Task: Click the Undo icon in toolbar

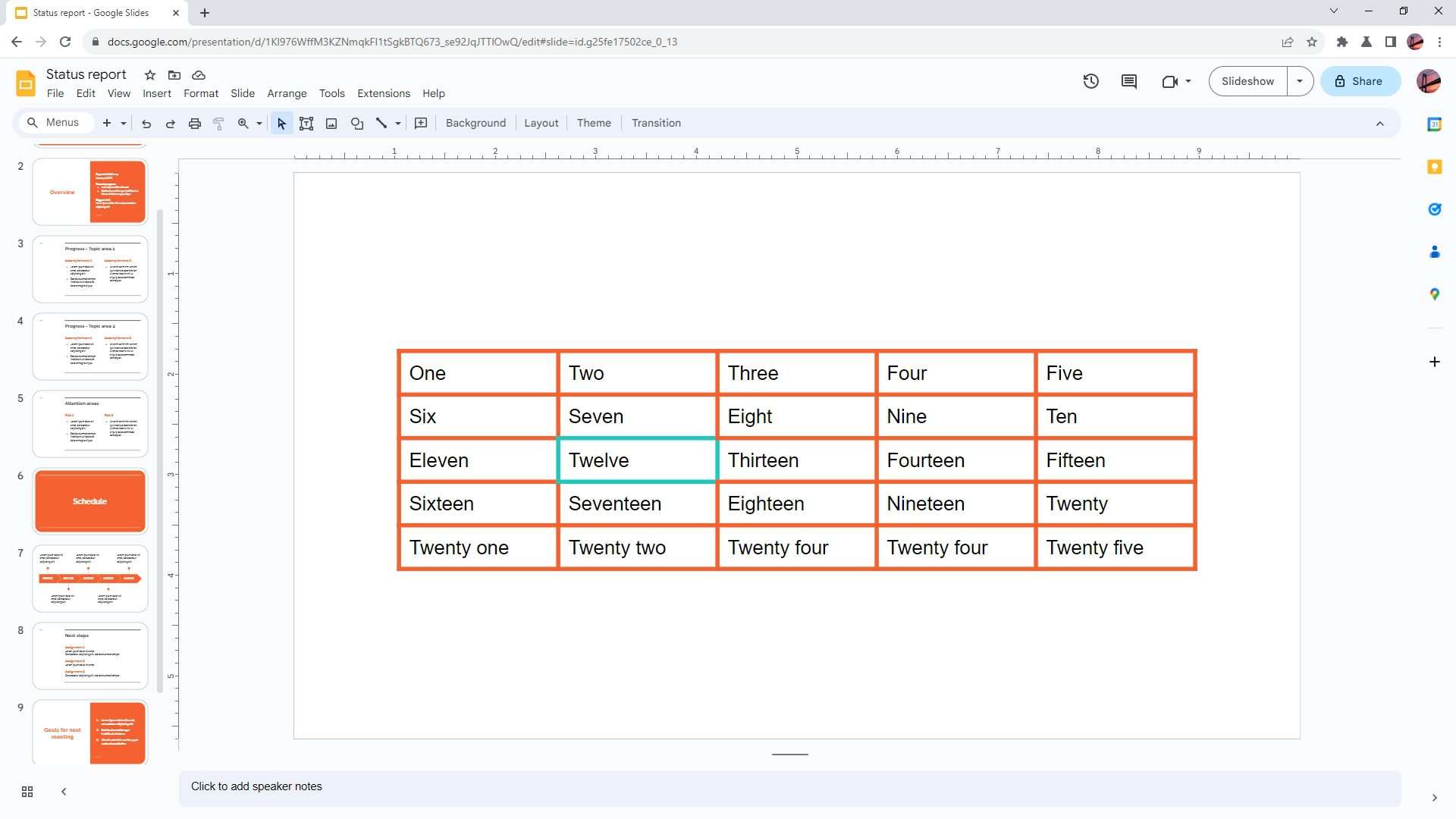Action: point(145,122)
